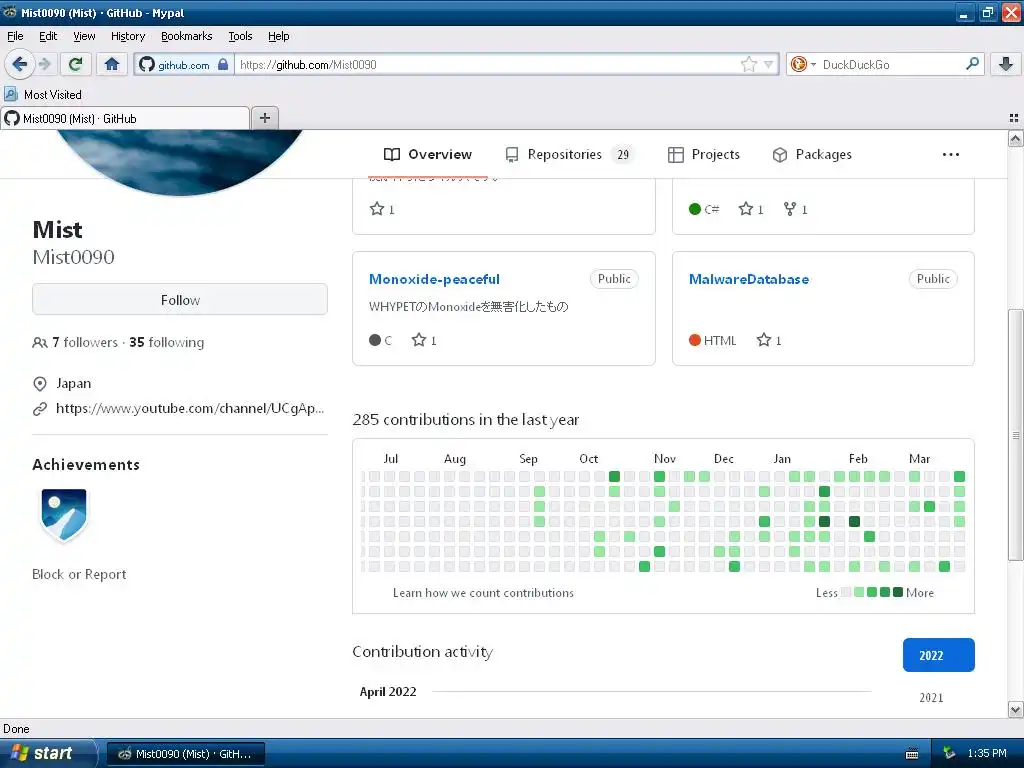Screen dimensions: 1024x768
Task: Open the History menu
Action: point(127,36)
